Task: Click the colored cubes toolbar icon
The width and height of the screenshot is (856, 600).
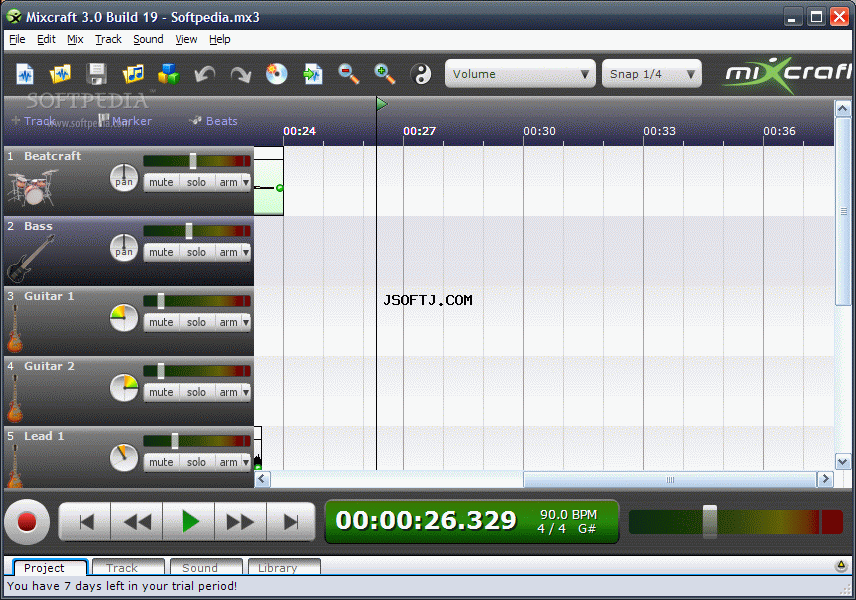Action: click(169, 74)
